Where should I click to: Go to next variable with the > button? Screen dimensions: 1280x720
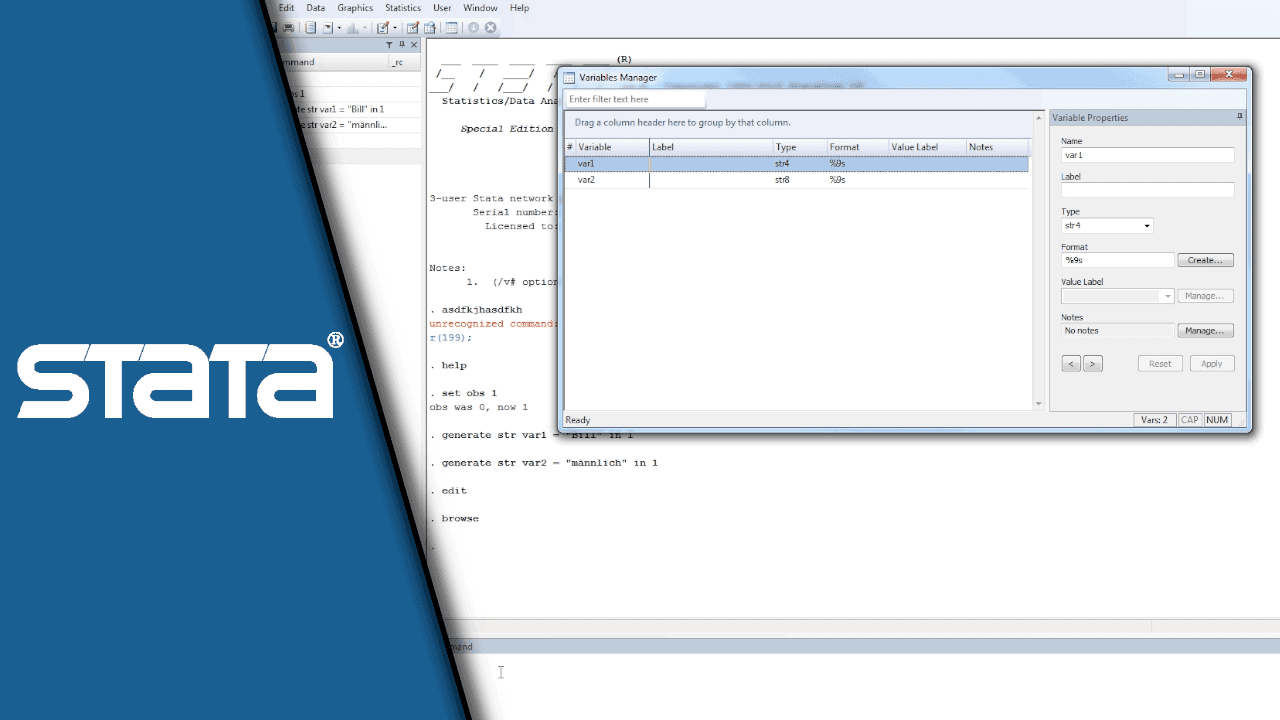1093,364
